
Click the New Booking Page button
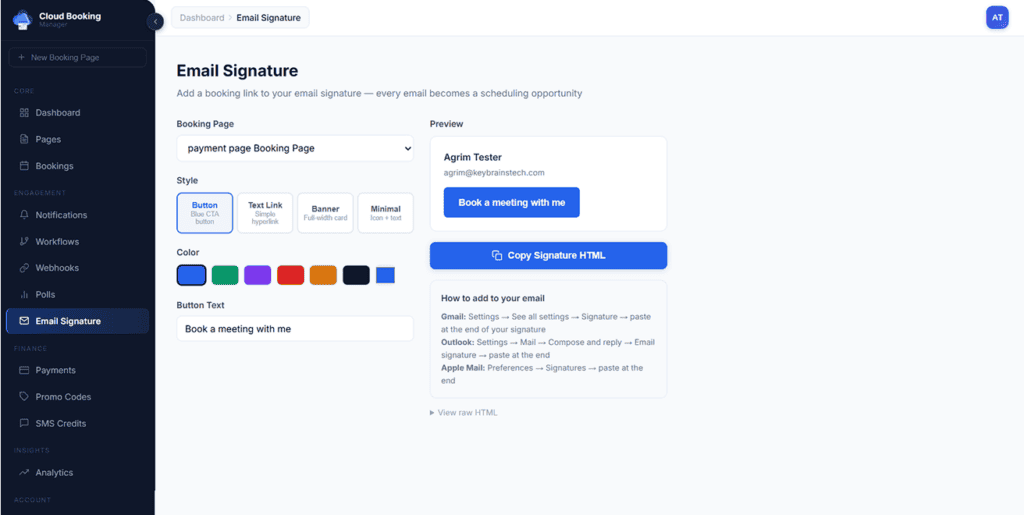pos(77,58)
